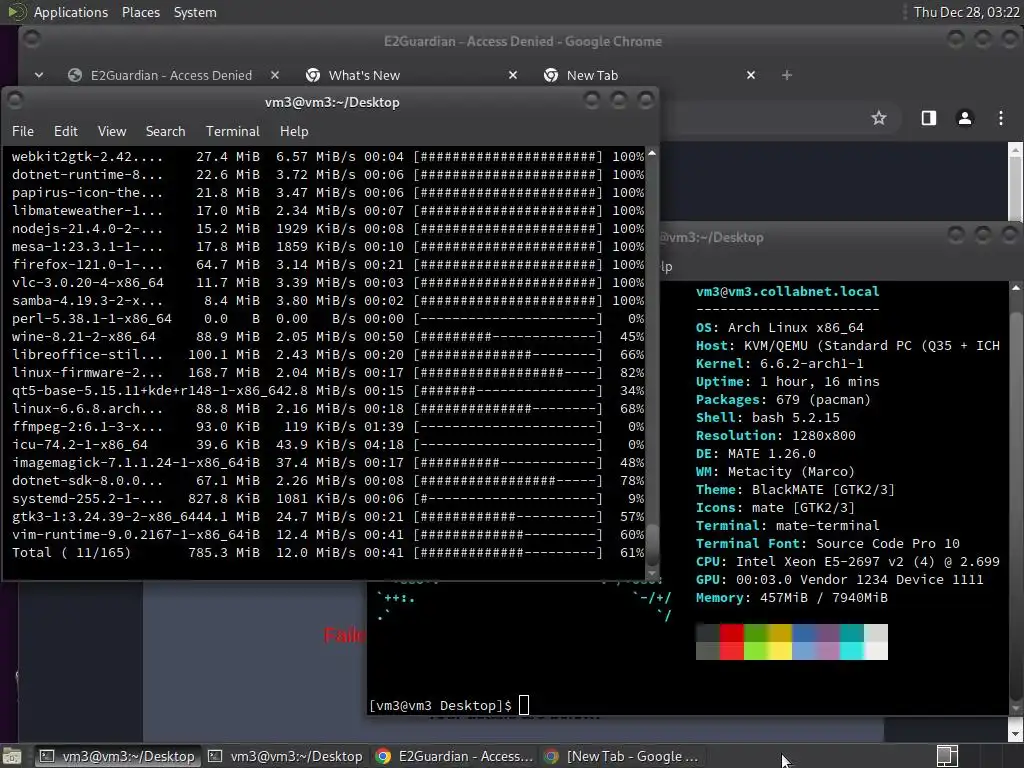
Task: Activate New Tab - Google taskbar button
Action: point(622,756)
